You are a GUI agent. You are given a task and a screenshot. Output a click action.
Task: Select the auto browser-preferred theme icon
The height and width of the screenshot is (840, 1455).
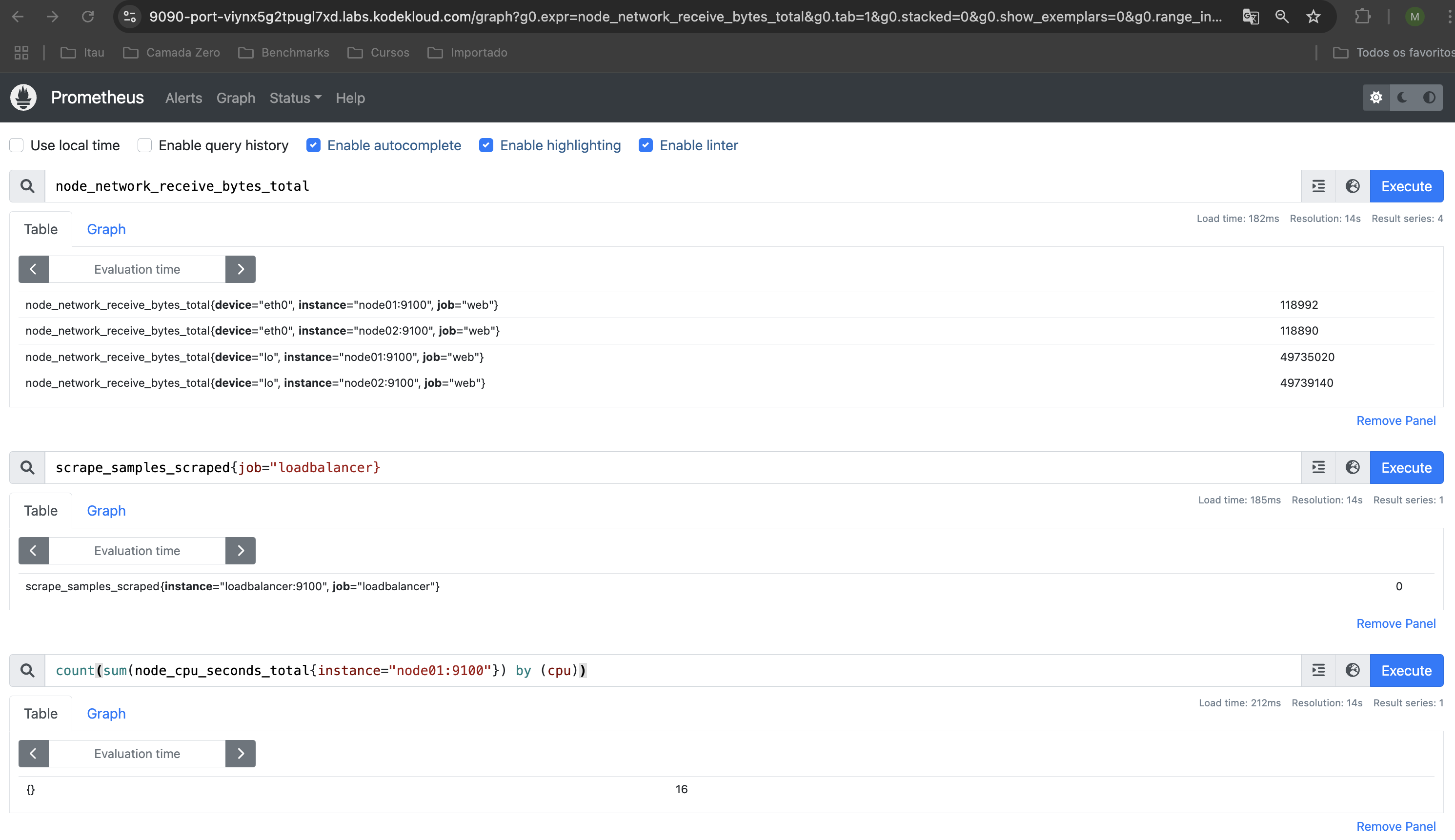[x=1429, y=98]
